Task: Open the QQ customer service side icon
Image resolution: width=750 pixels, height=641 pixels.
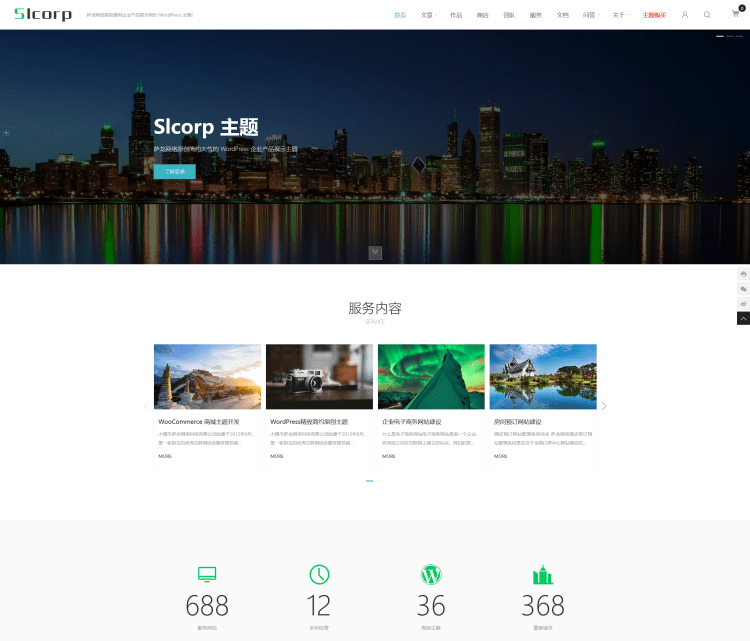Action: pos(743,274)
